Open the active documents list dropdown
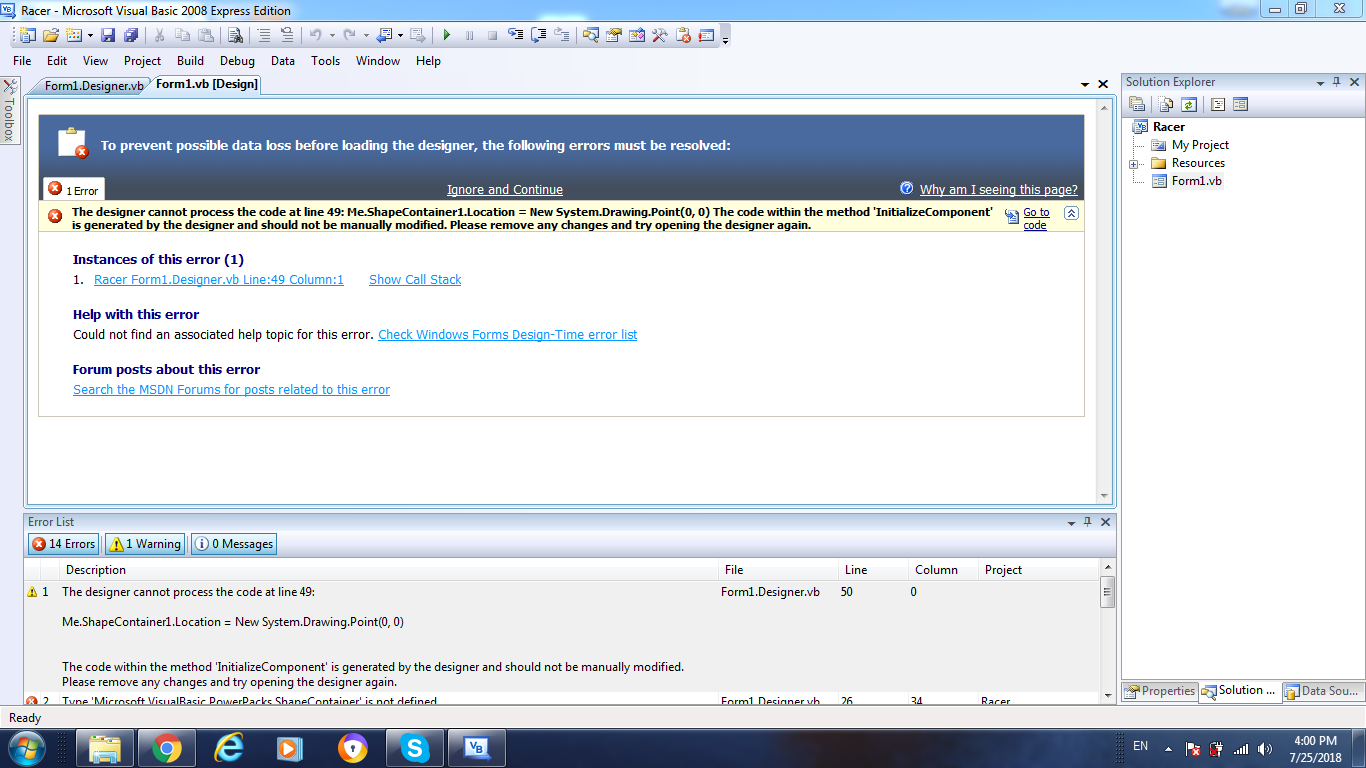 click(1085, 85)
